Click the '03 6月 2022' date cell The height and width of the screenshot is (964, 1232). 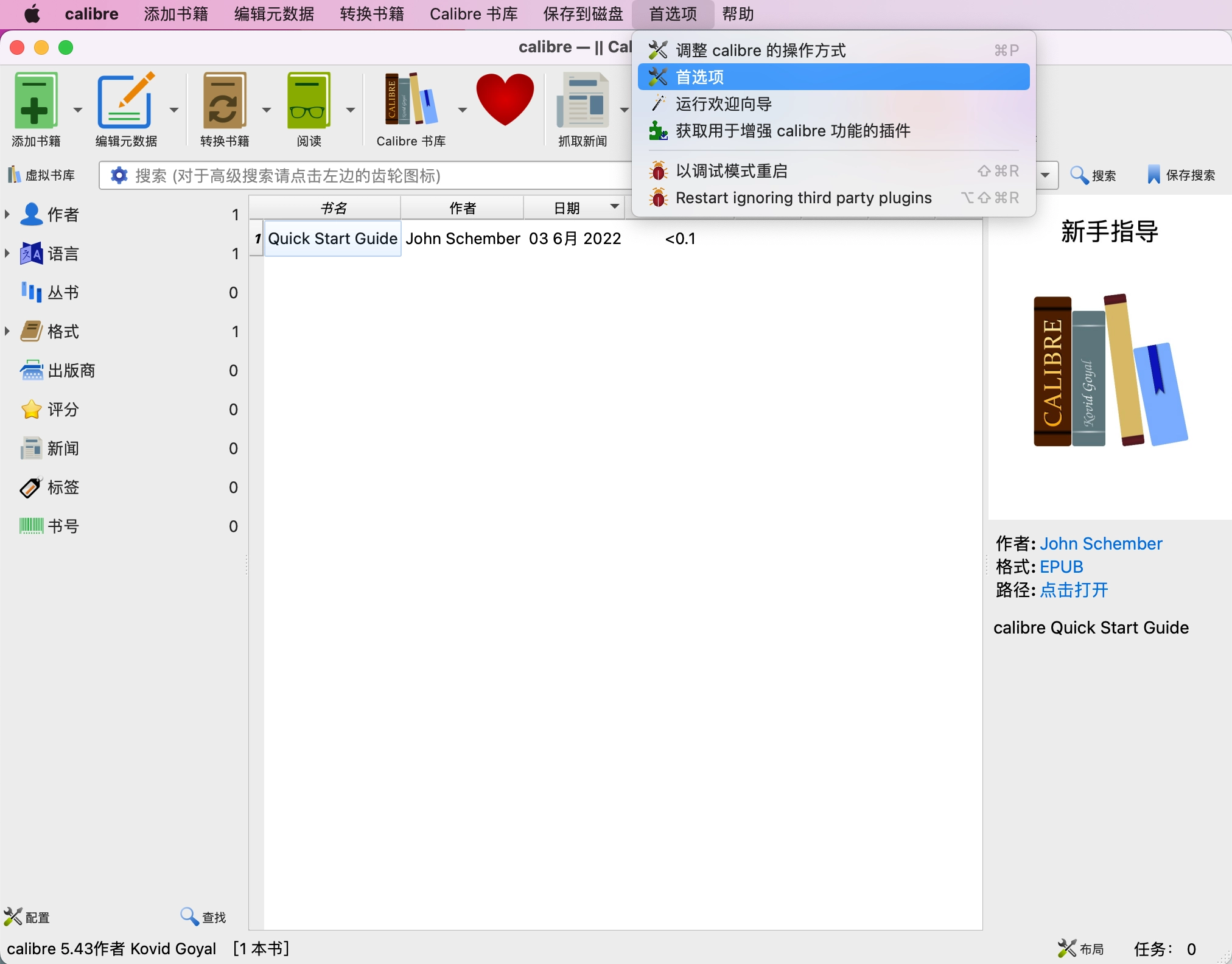575,239
